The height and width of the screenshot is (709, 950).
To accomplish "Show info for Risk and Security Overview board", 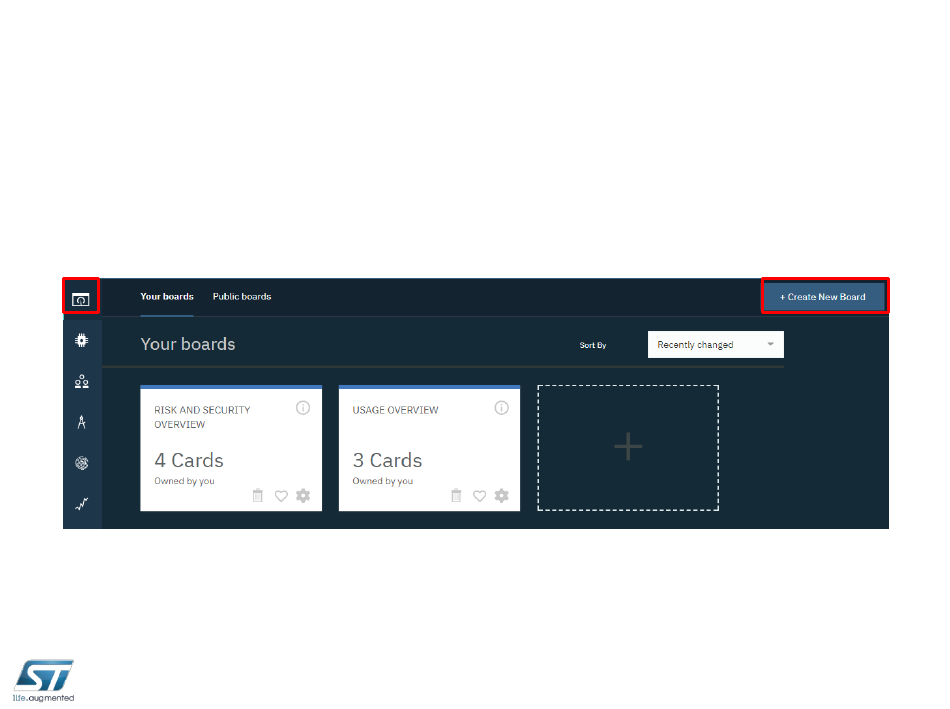I will point(303,408).
